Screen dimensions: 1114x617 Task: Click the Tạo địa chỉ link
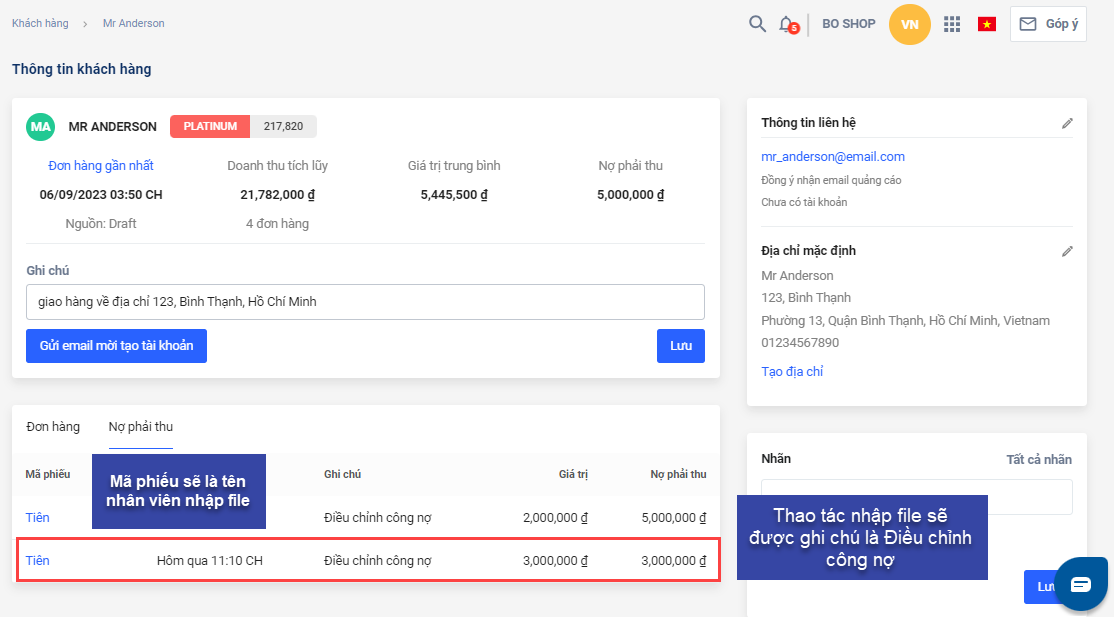coord(792,372)
